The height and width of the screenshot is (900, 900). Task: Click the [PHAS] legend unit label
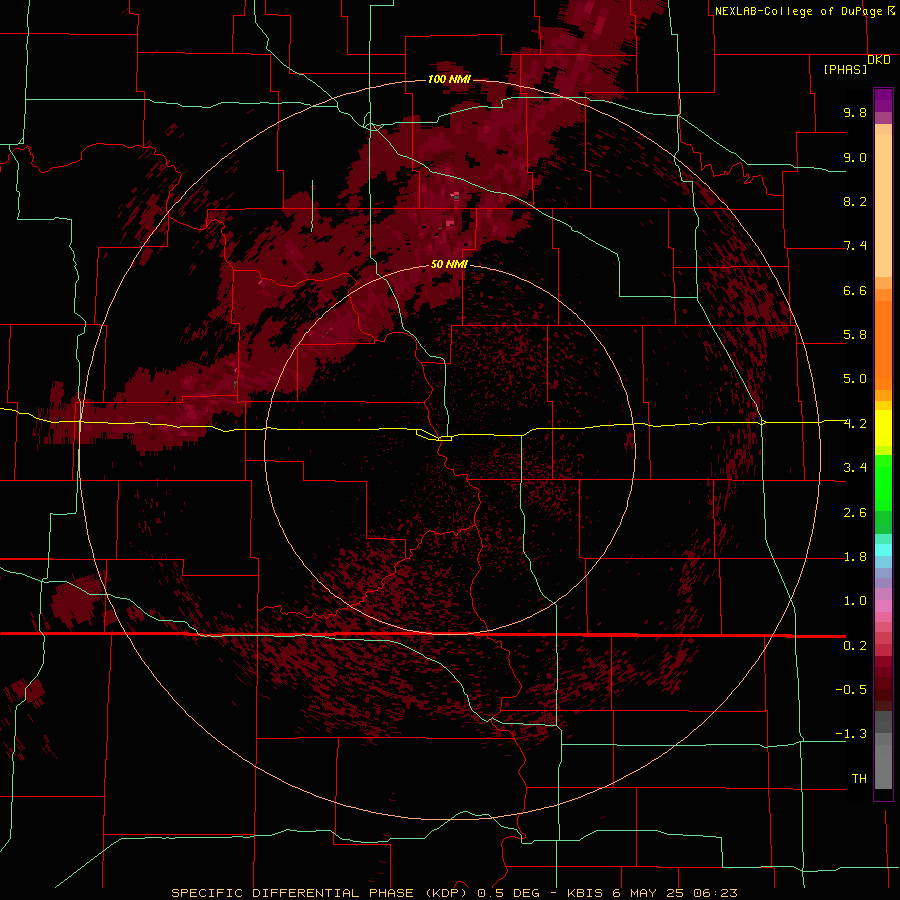click(845, 69)
